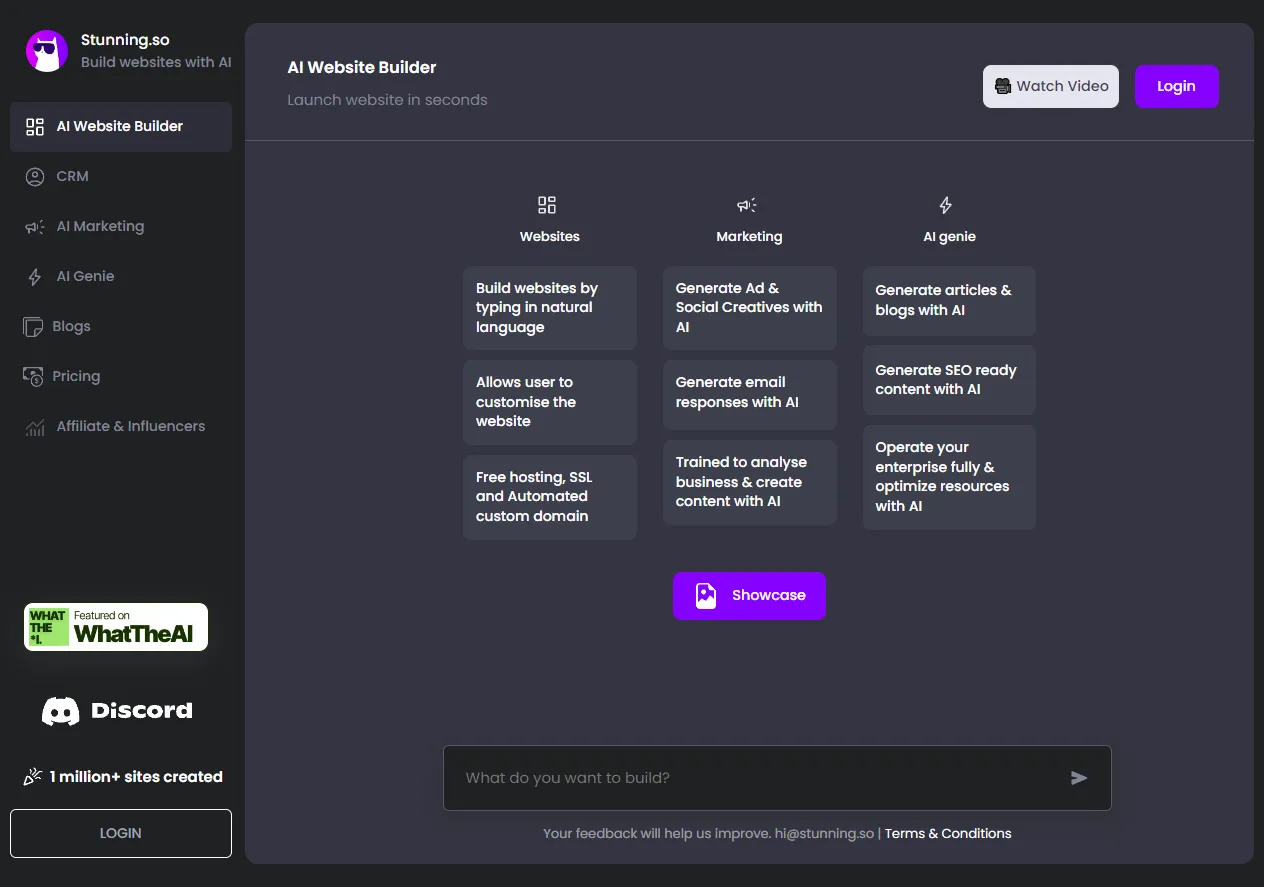Focus the 'What do you want to build?' input
Image resolution: width=1264 pixels, height=887 pixels.
[777, 778]
